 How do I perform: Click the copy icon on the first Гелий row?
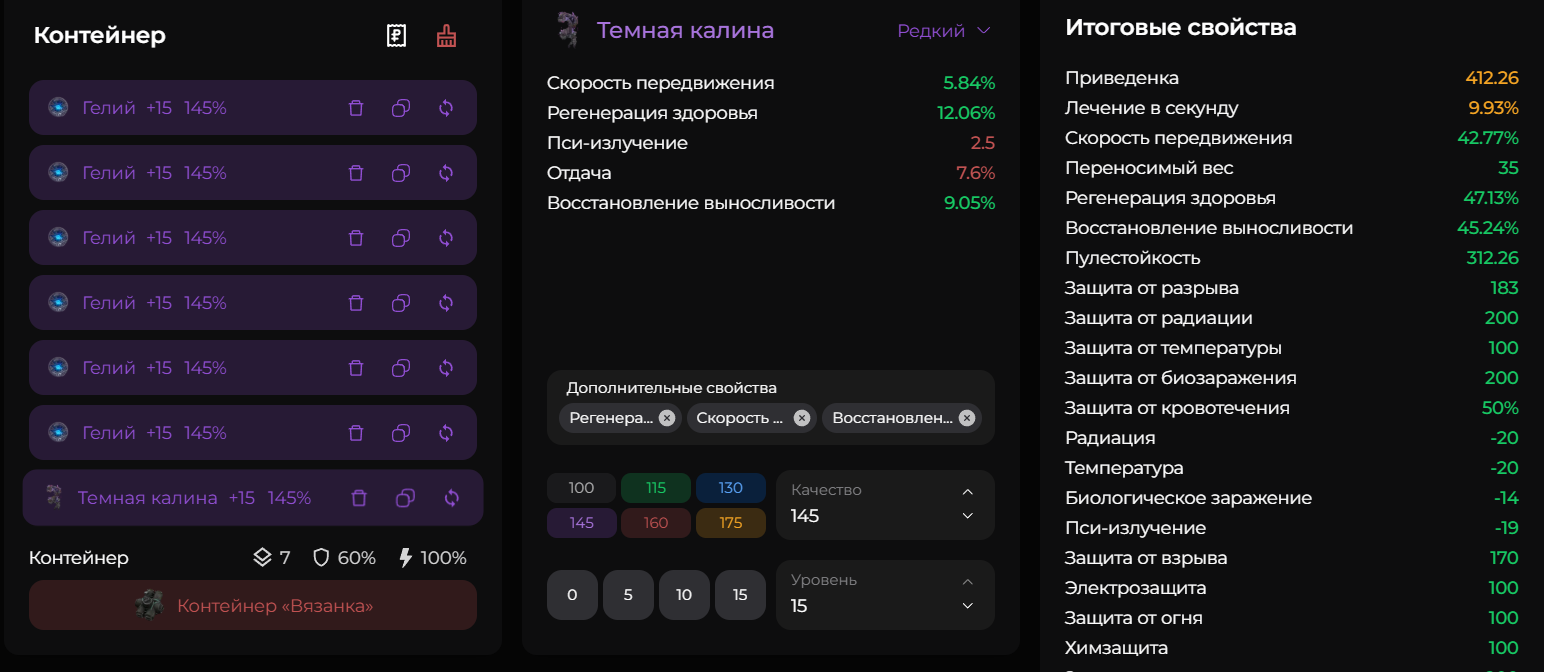[x=401, y=108]
